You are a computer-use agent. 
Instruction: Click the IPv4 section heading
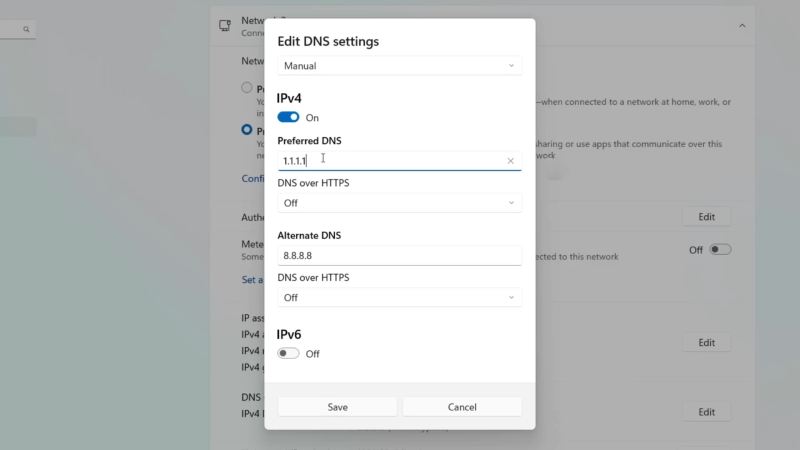(x=289, y=98)
